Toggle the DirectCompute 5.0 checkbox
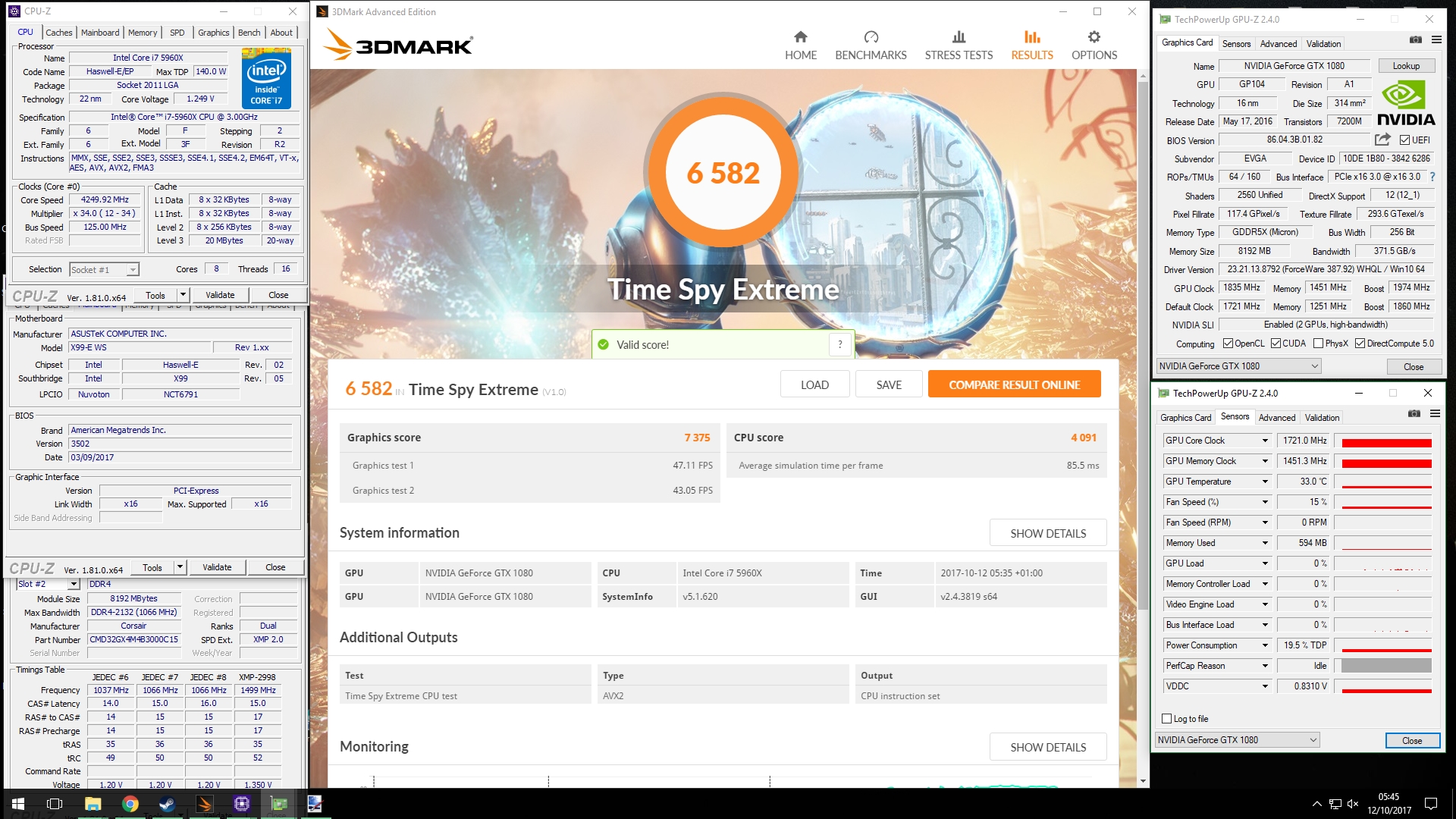Screen dimensions: 1456x819 (1360, 344)
